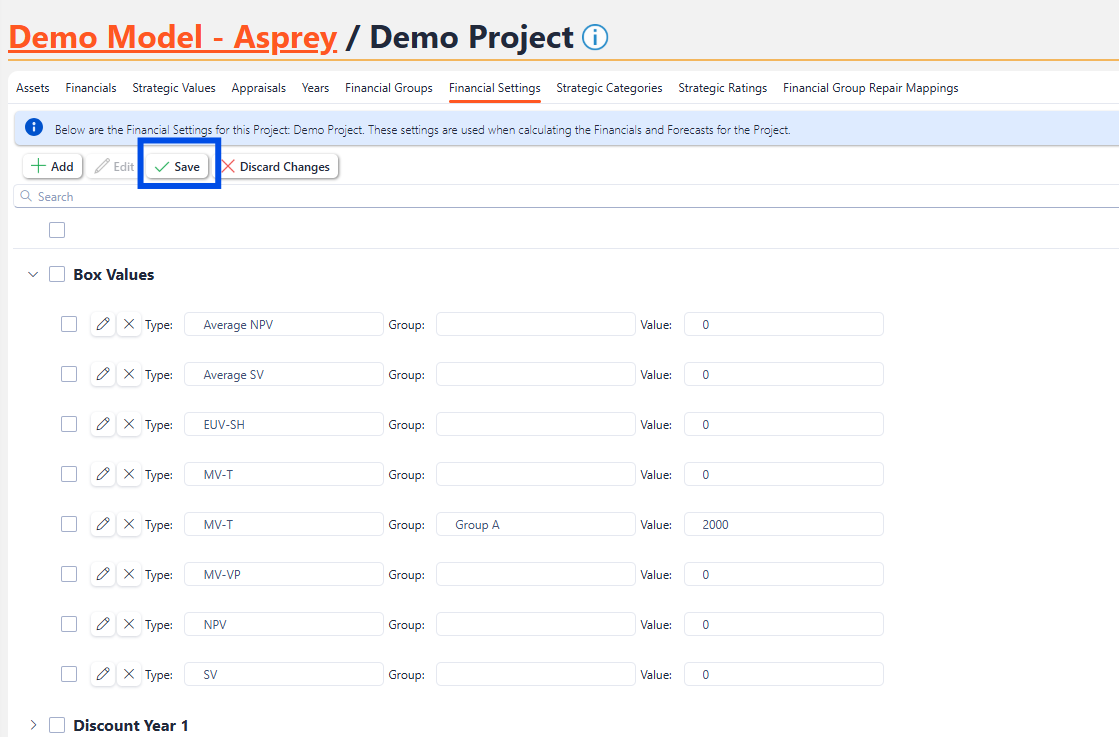Open the Demo Model - Asprey link
The height and width of the screenshot is (737, 1119).
[x=173, y=38]
